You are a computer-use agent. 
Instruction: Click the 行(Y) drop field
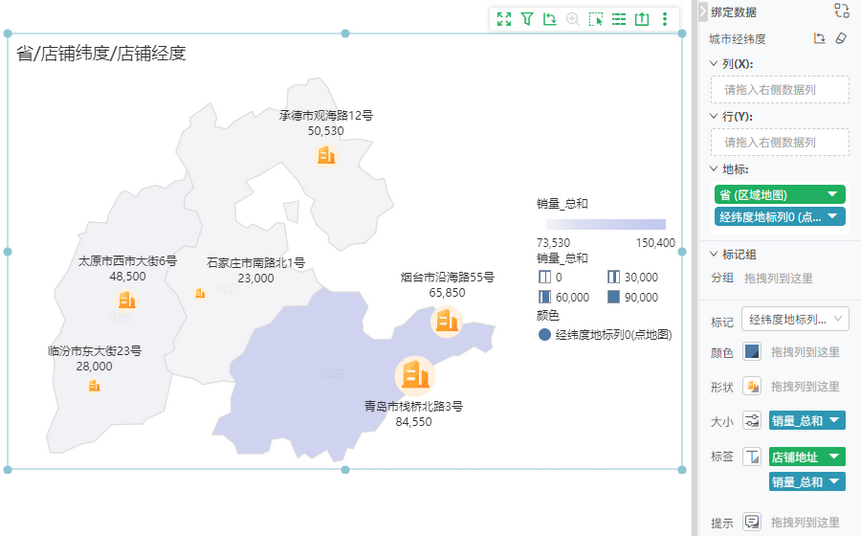tap(780, 142)
